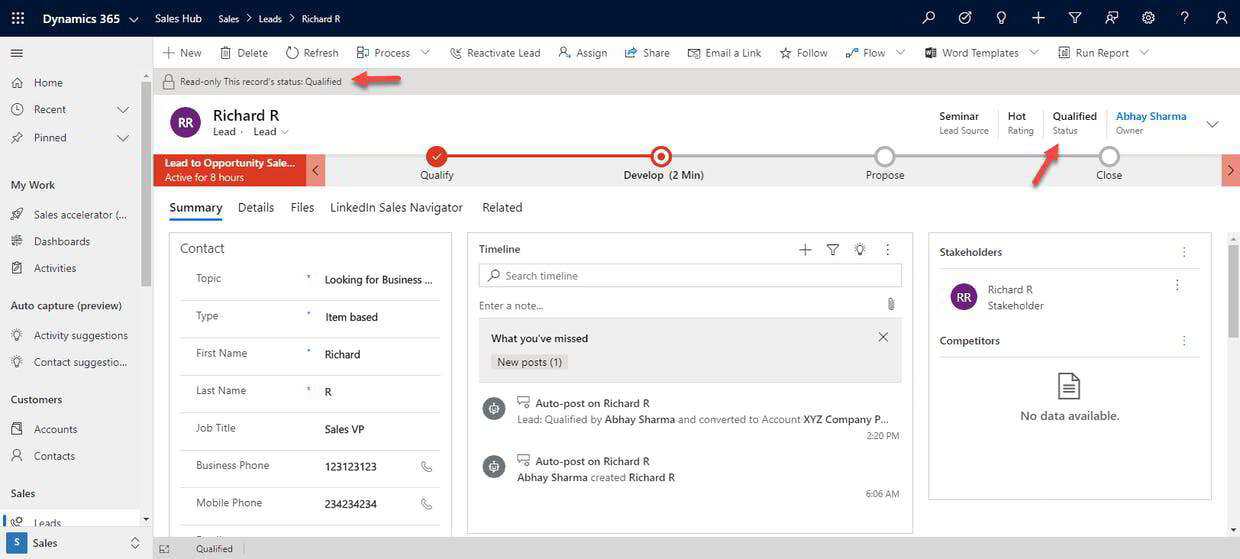Expand the Process dropdown chevron

click(425, 53)
